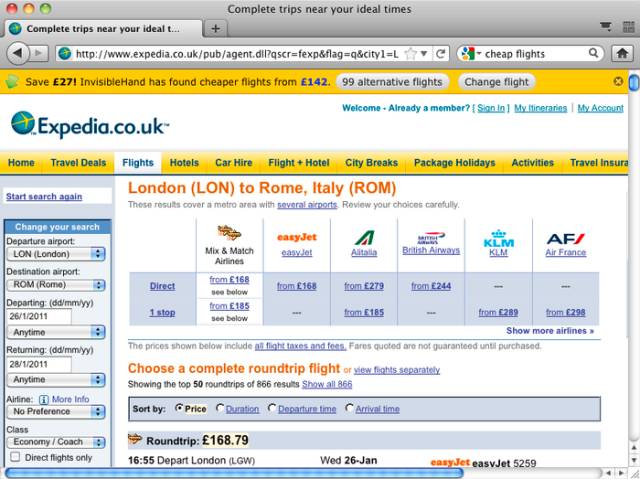The width and height of the screenshot is (640, 479).
Task: Open the Home navigation tab
Action: [21, 163]
